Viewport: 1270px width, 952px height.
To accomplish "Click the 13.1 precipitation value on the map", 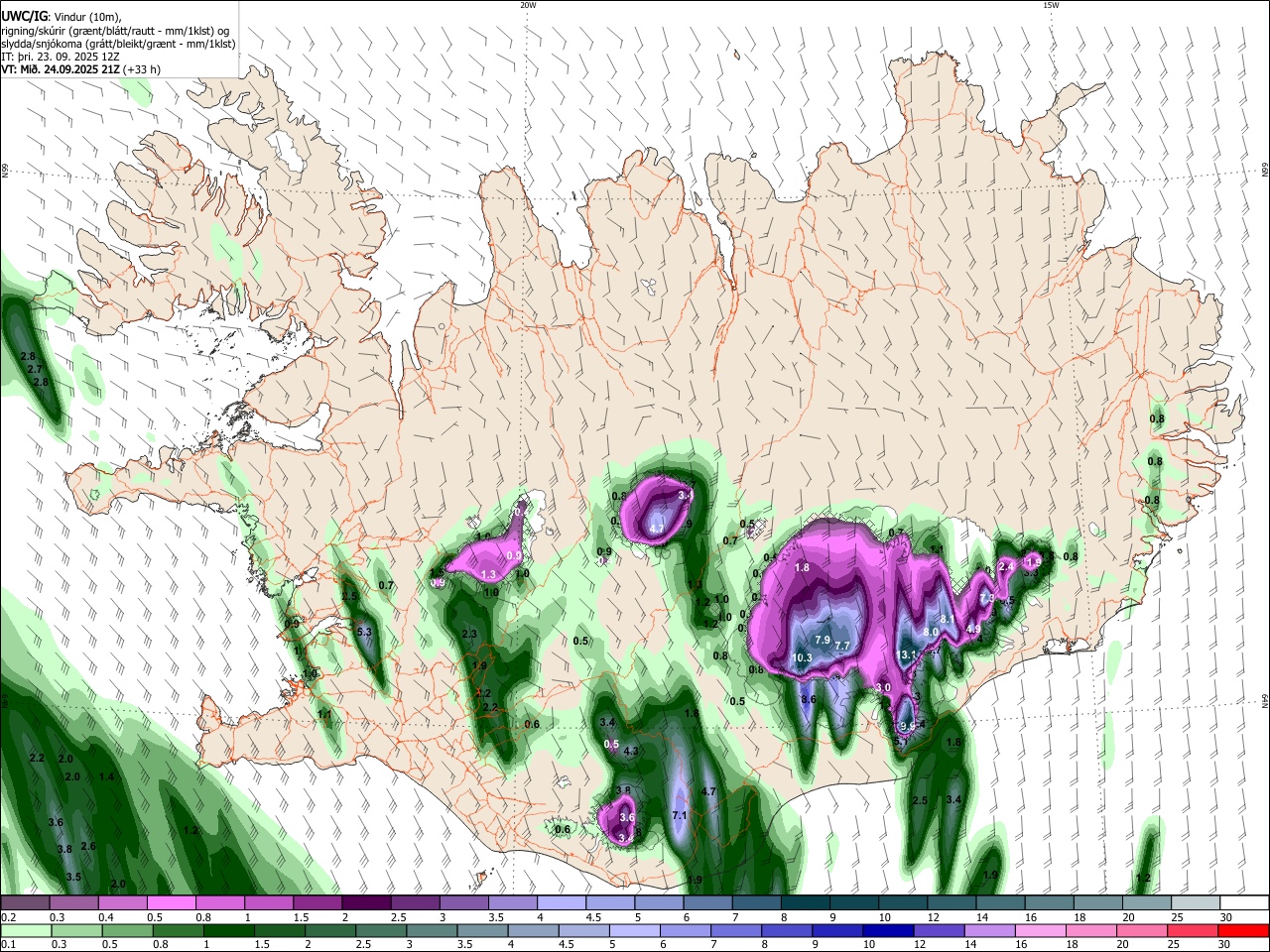I will [x=907, y=655].
